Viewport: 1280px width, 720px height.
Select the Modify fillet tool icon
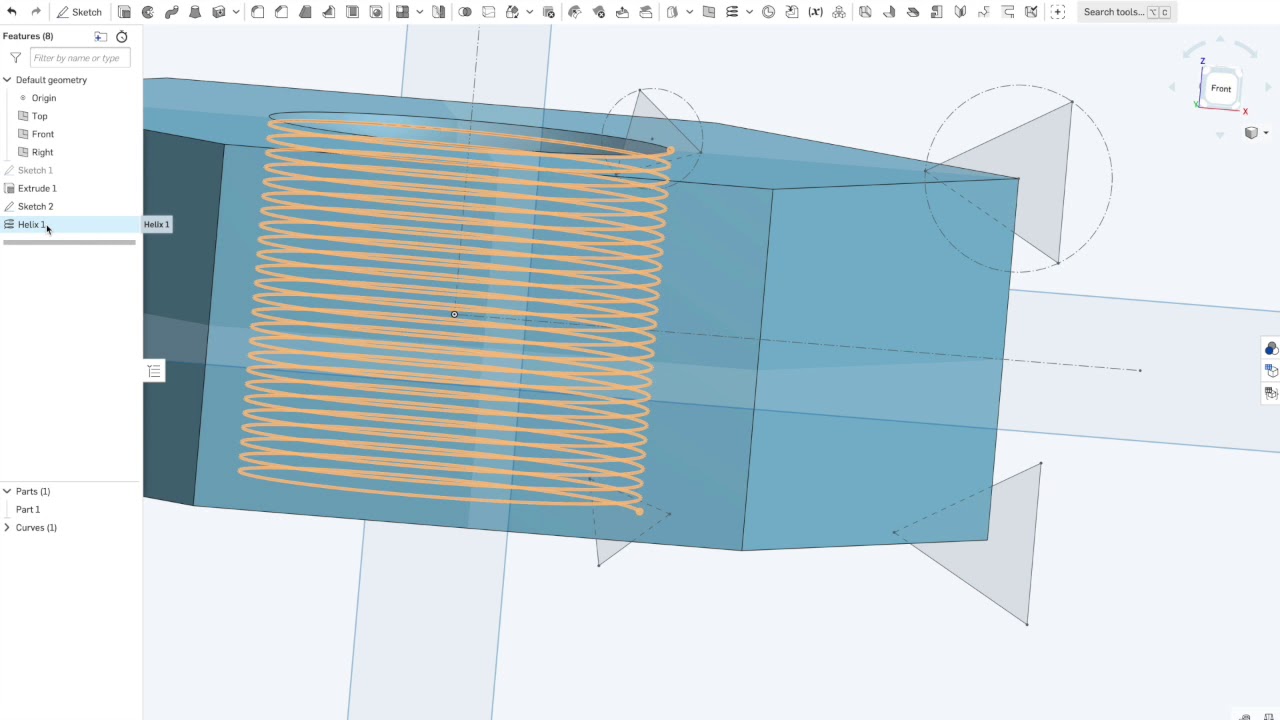pyautogui.click(x=574, y=12)
